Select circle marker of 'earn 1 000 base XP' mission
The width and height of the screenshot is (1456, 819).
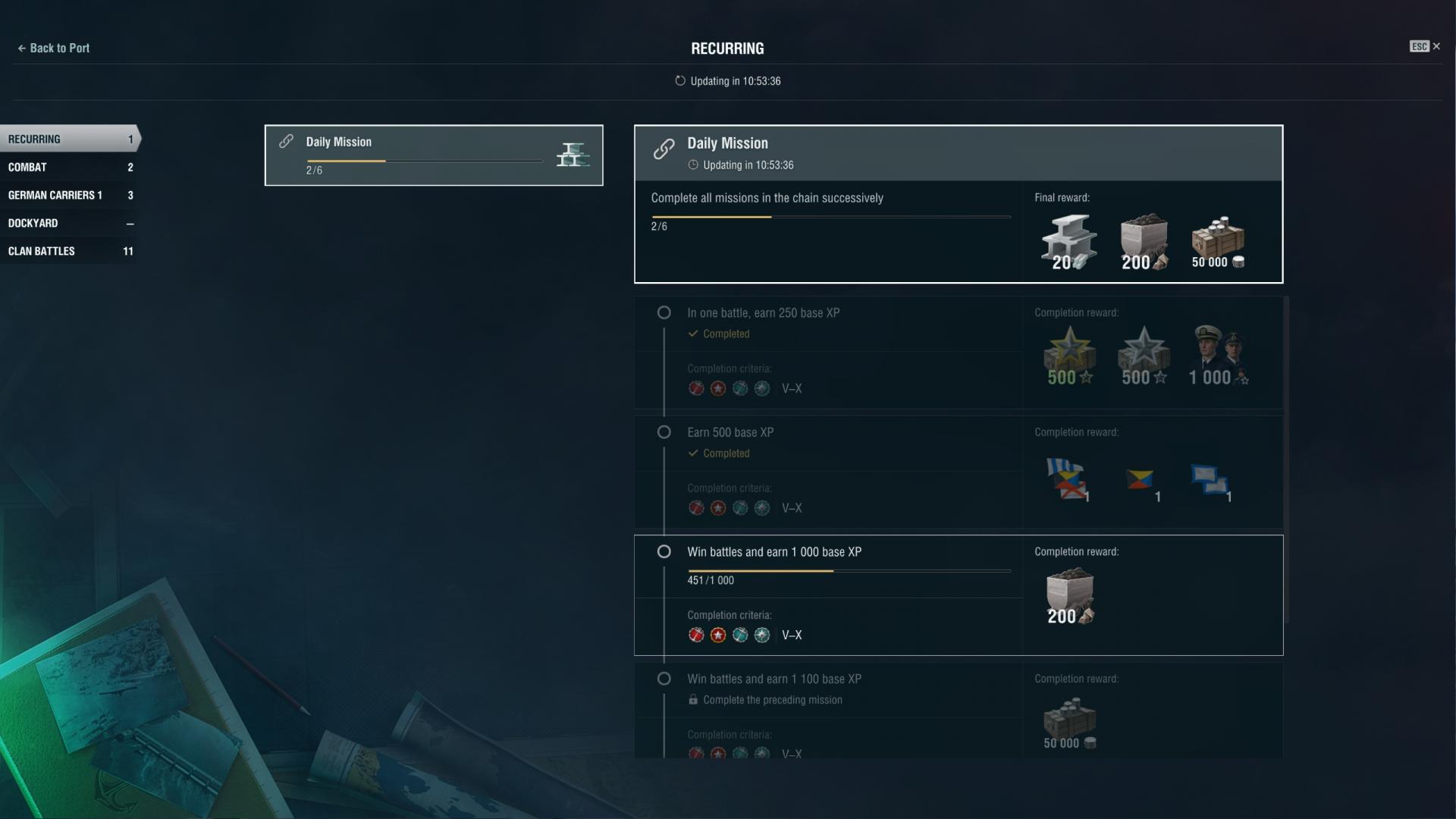click(664, 552)
